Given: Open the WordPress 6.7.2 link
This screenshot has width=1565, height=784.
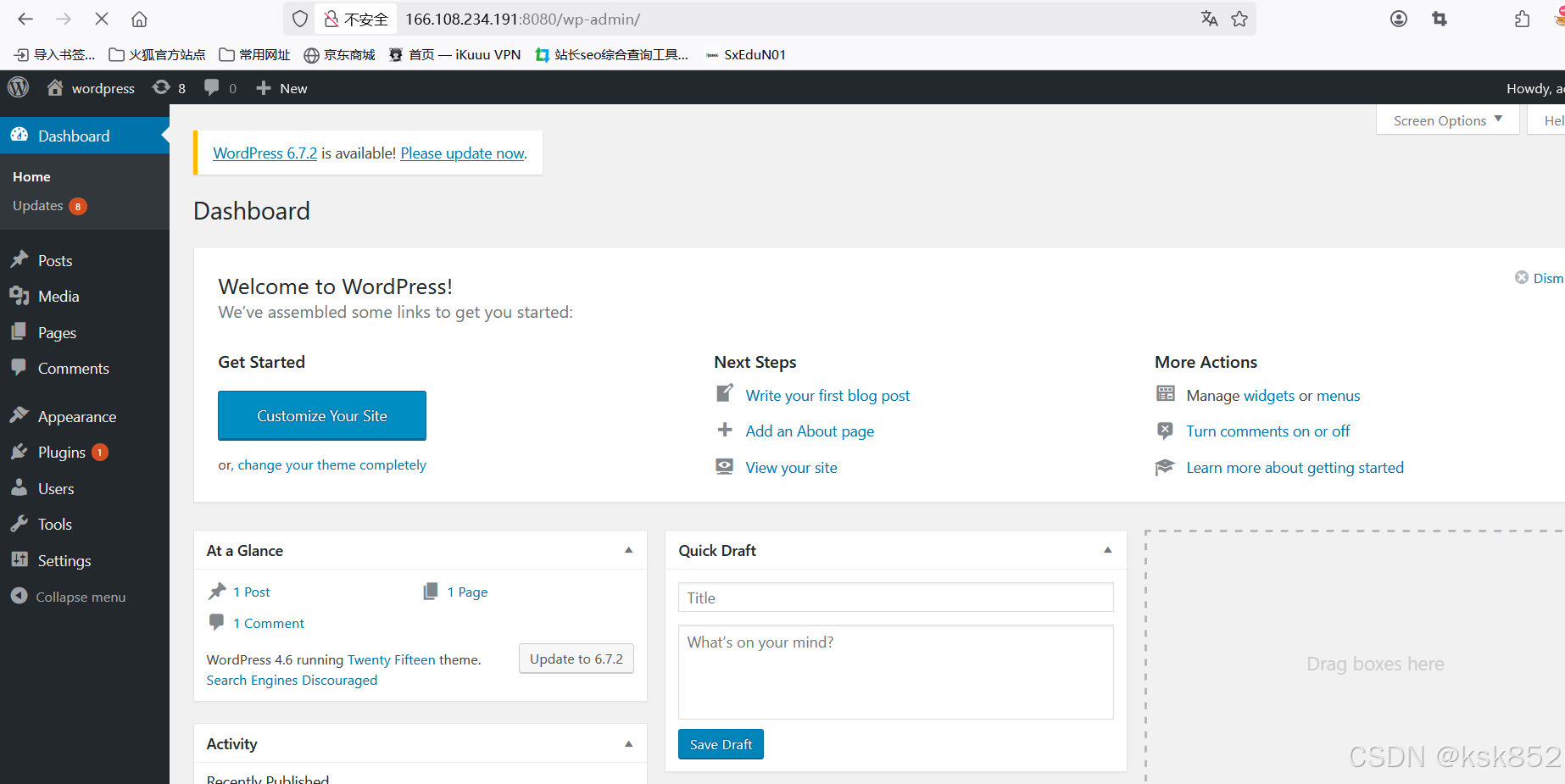Looking at the screenshot, I should pos(265,153).
